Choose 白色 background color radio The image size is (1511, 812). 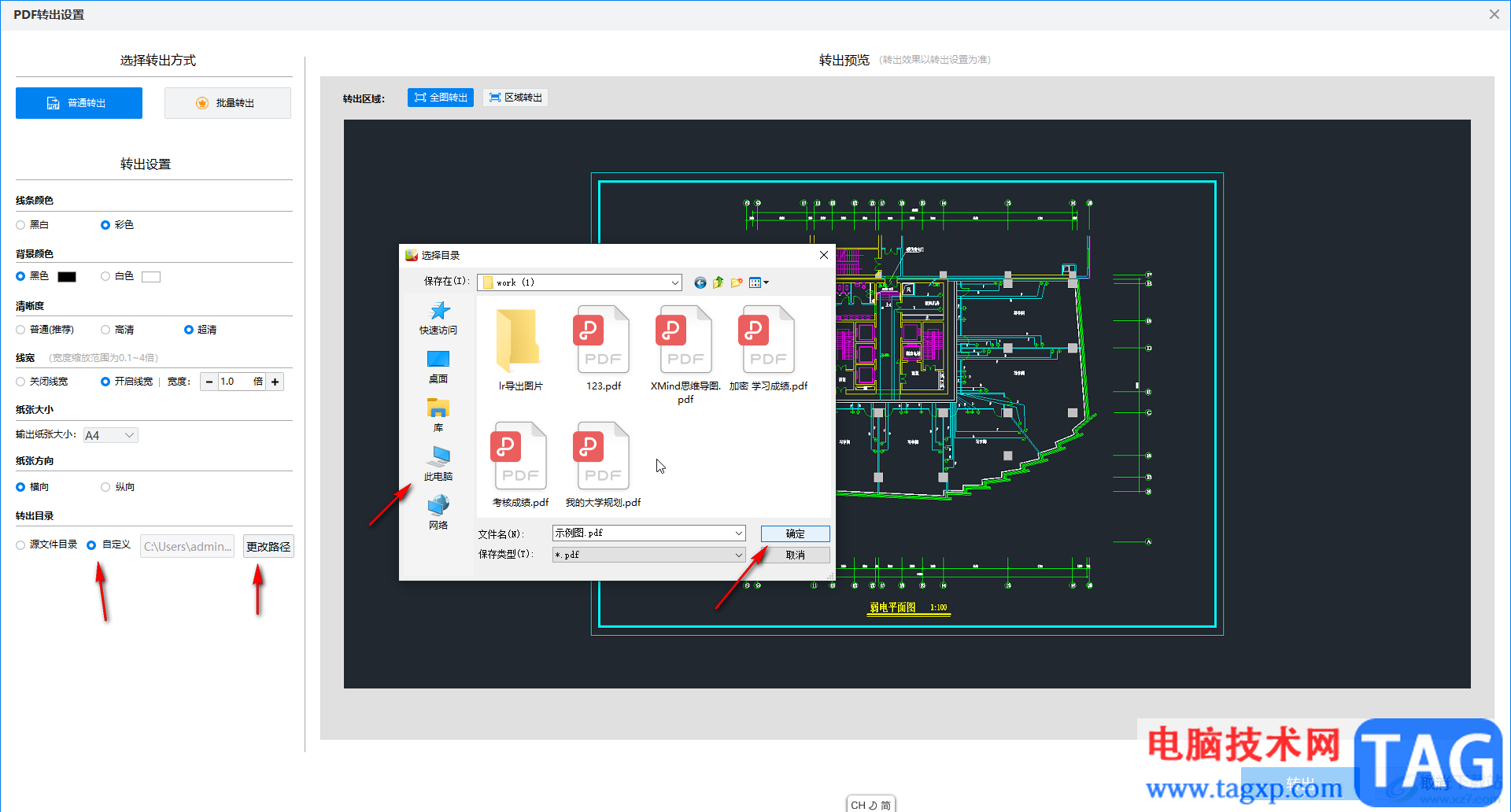tap(117, 276)
